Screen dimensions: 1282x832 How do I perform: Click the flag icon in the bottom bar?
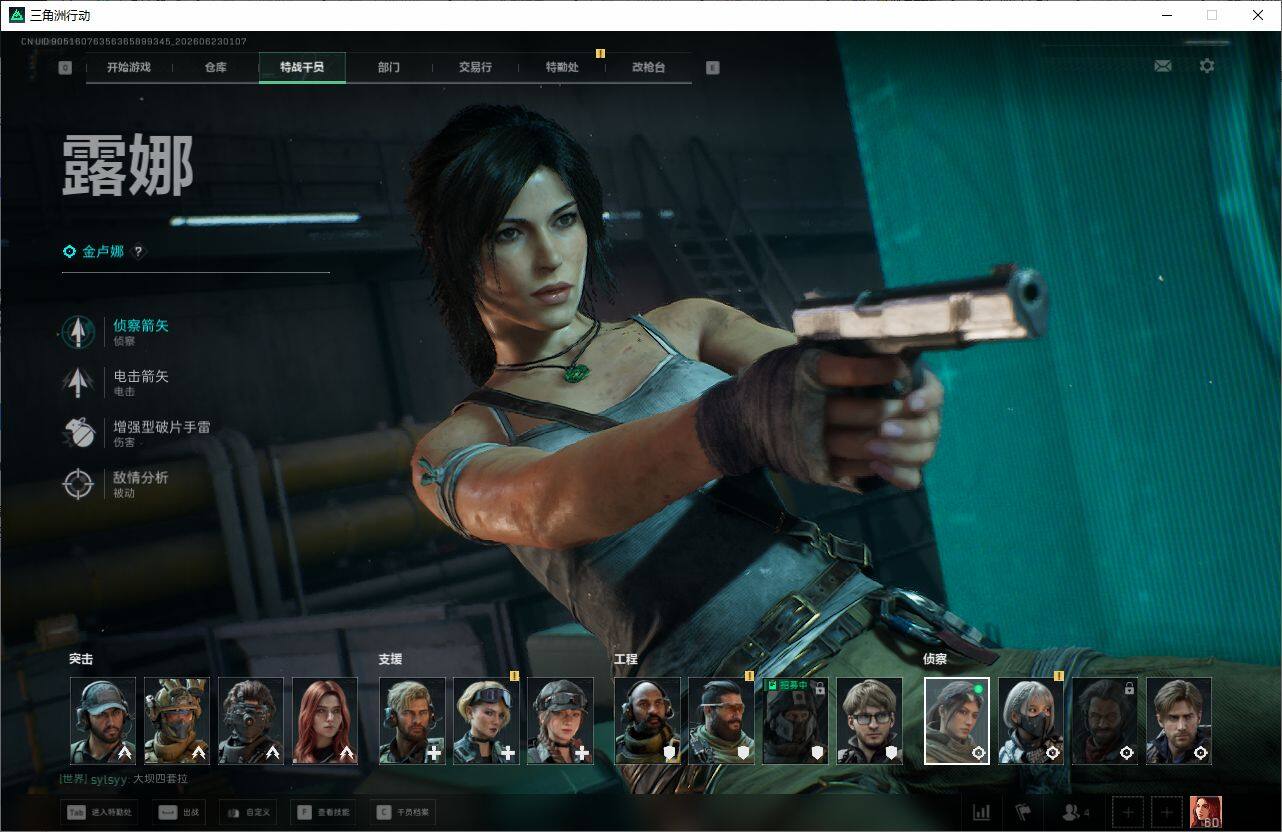coord(1023,812)
